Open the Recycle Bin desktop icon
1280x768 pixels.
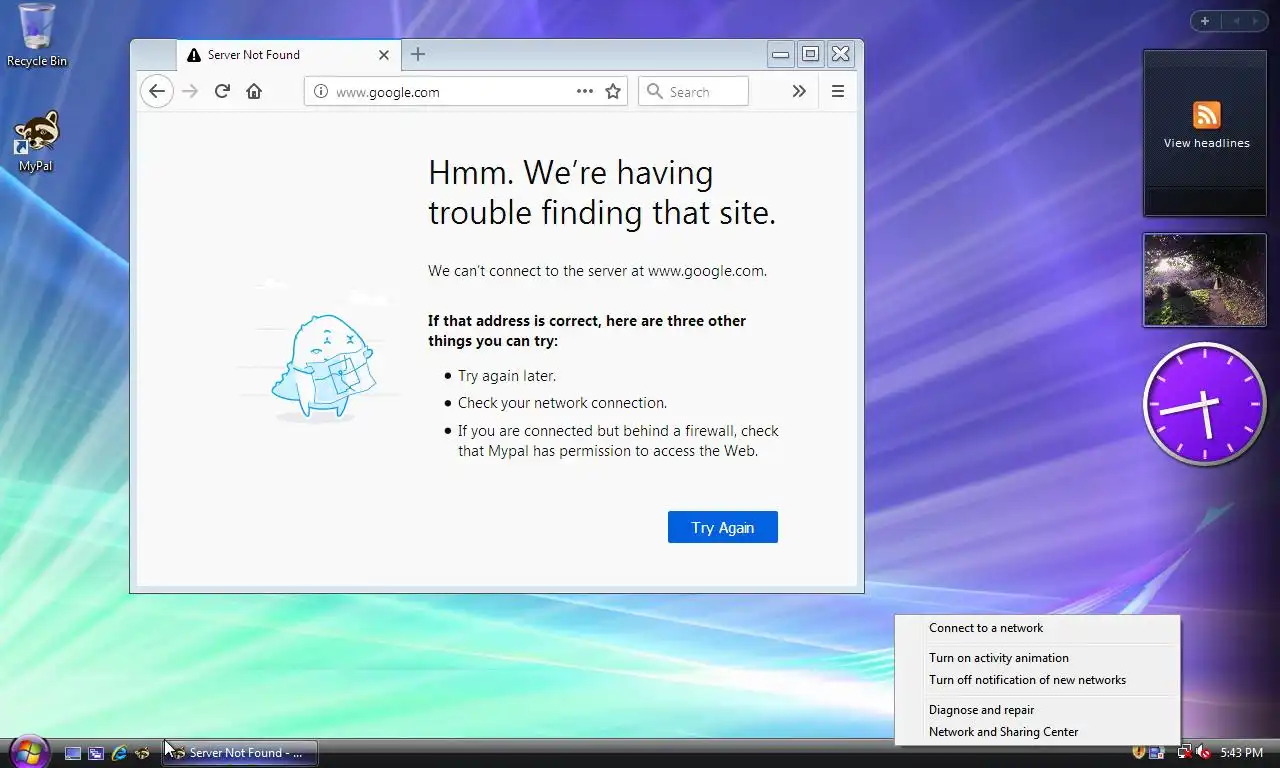pyautogui.click(x=37, y=35)
